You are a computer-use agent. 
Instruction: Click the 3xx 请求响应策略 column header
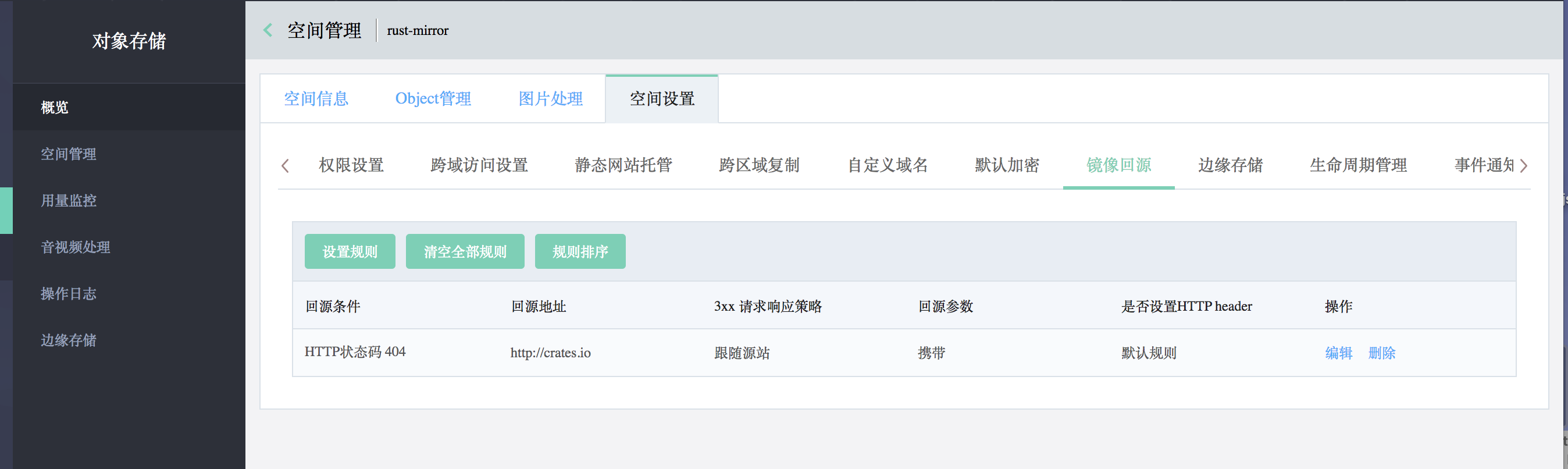pos(768,307)
